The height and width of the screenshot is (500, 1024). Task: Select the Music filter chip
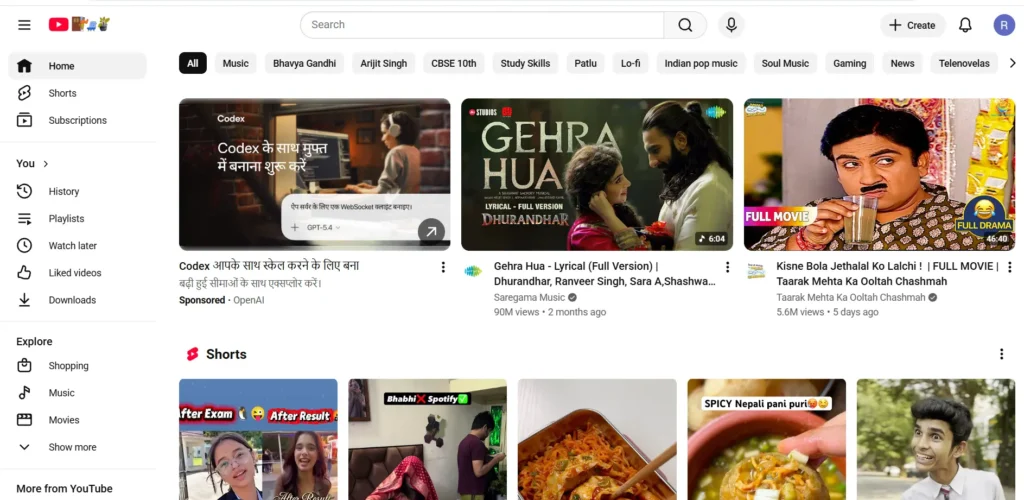click(236, 63)
